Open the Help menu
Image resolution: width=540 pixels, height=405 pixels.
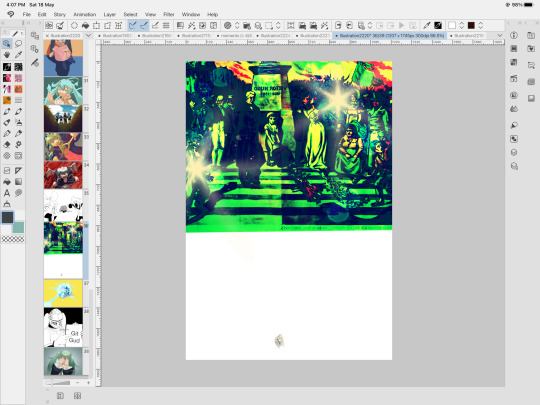tap(212, 14)
